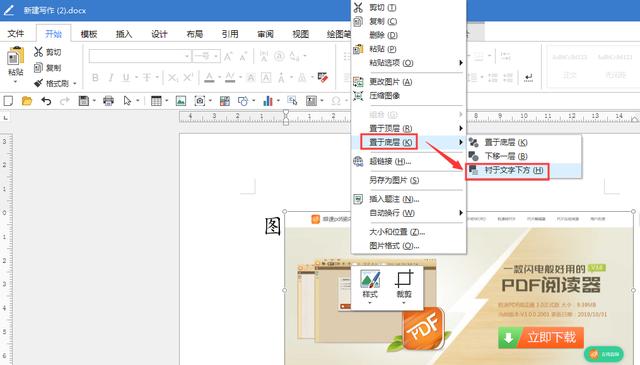Click the Insert table icon

pos(156,100)
